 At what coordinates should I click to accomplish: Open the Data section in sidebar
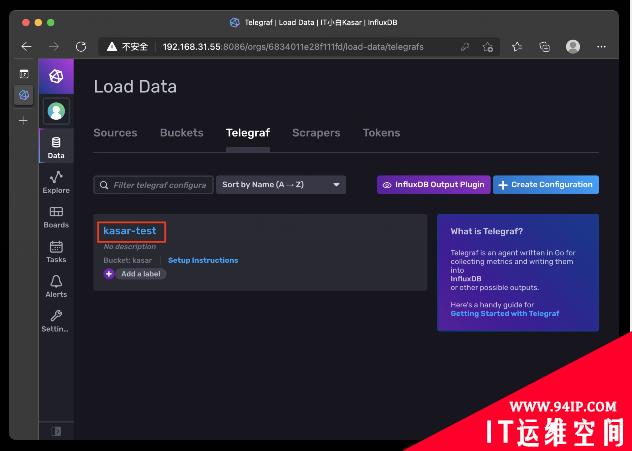(x=56, y=146)
